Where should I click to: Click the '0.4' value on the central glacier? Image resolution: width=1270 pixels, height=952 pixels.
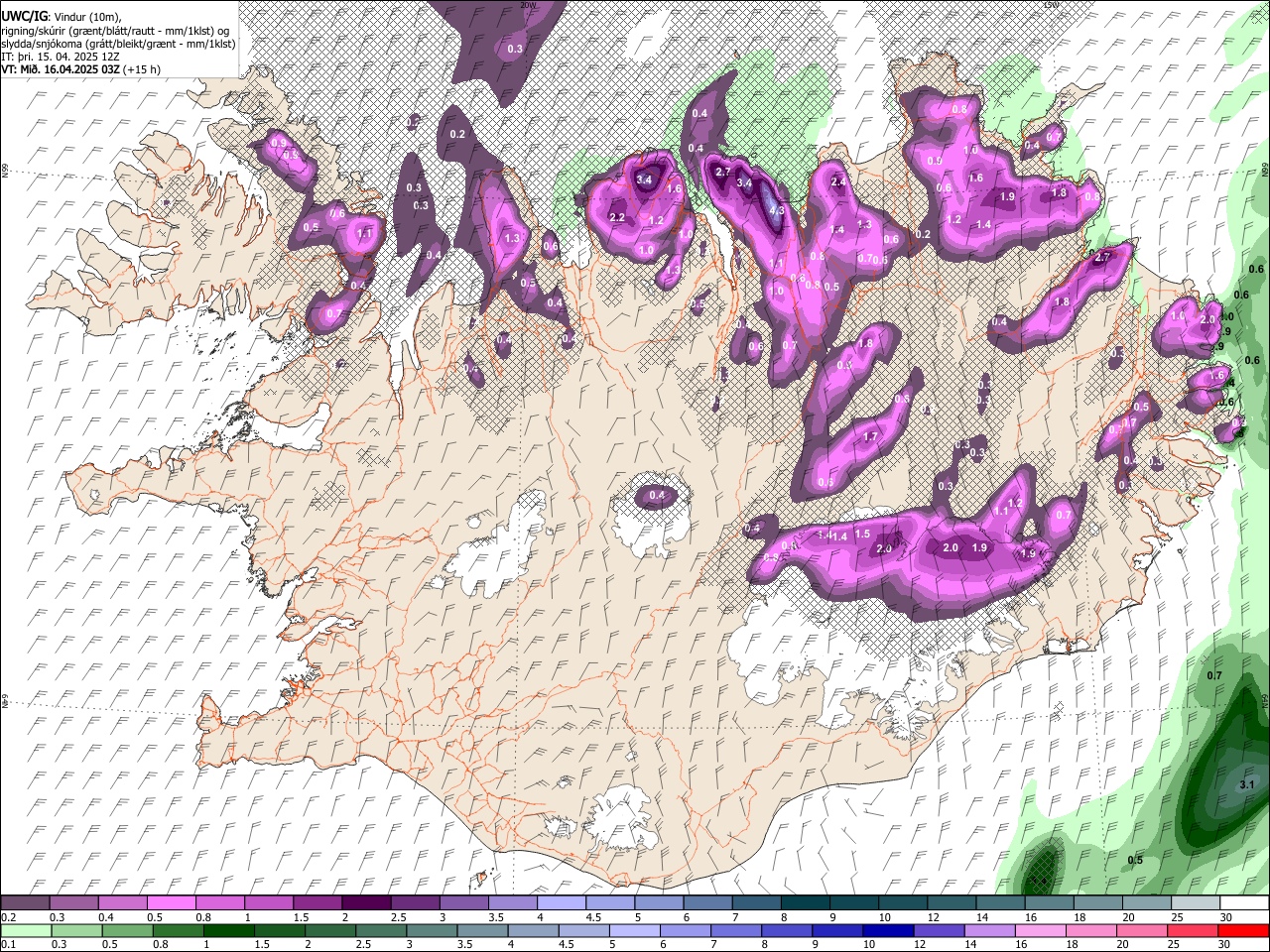pyautogui.click(x=657, y=496)
